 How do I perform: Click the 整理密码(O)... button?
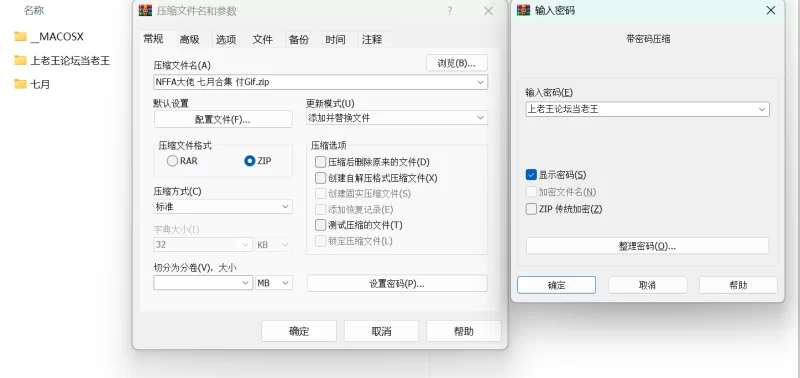click(647, 246)
